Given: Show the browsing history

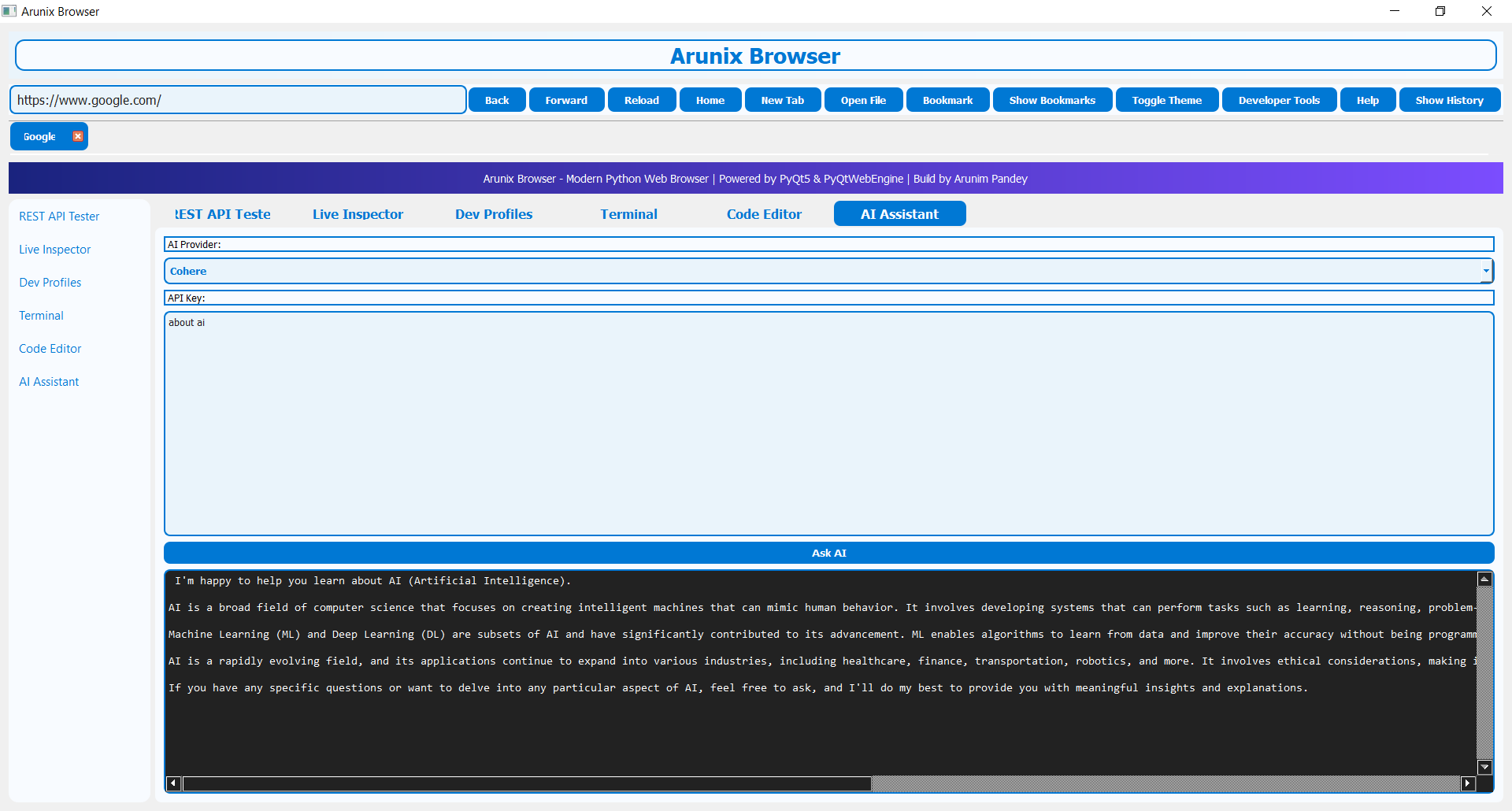Looking at the screenshot, I should [x=1449, y=100].
